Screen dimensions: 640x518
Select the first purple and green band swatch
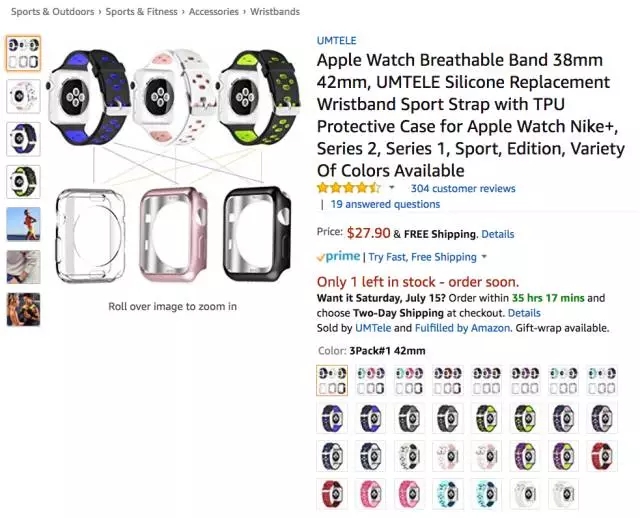pyautogui.click(x=524, y=456)
